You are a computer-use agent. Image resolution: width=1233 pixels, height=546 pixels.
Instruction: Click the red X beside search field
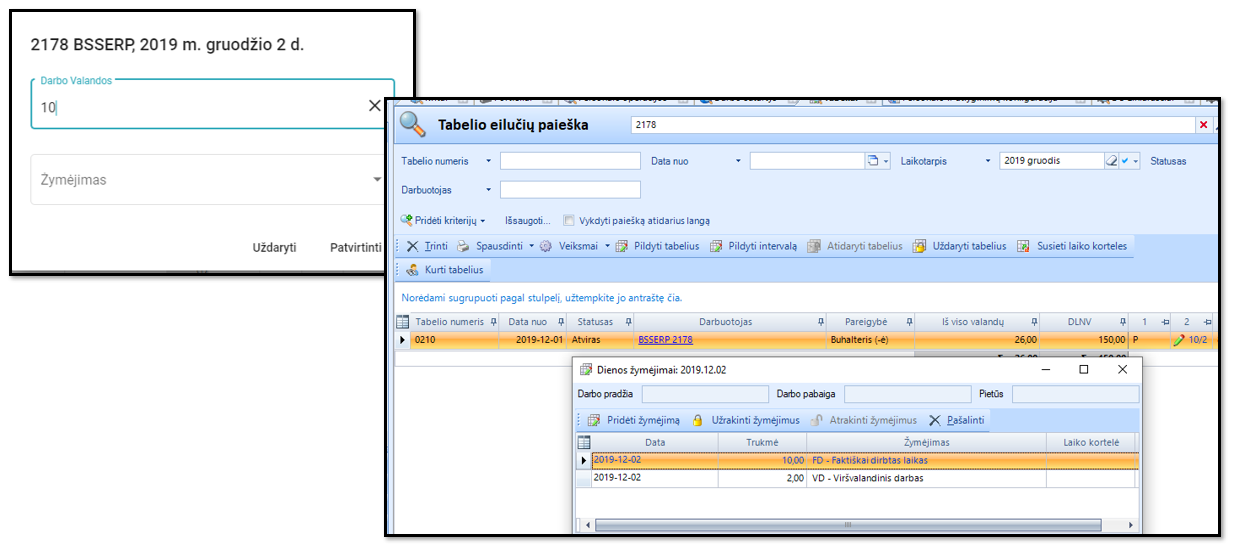1203,125
